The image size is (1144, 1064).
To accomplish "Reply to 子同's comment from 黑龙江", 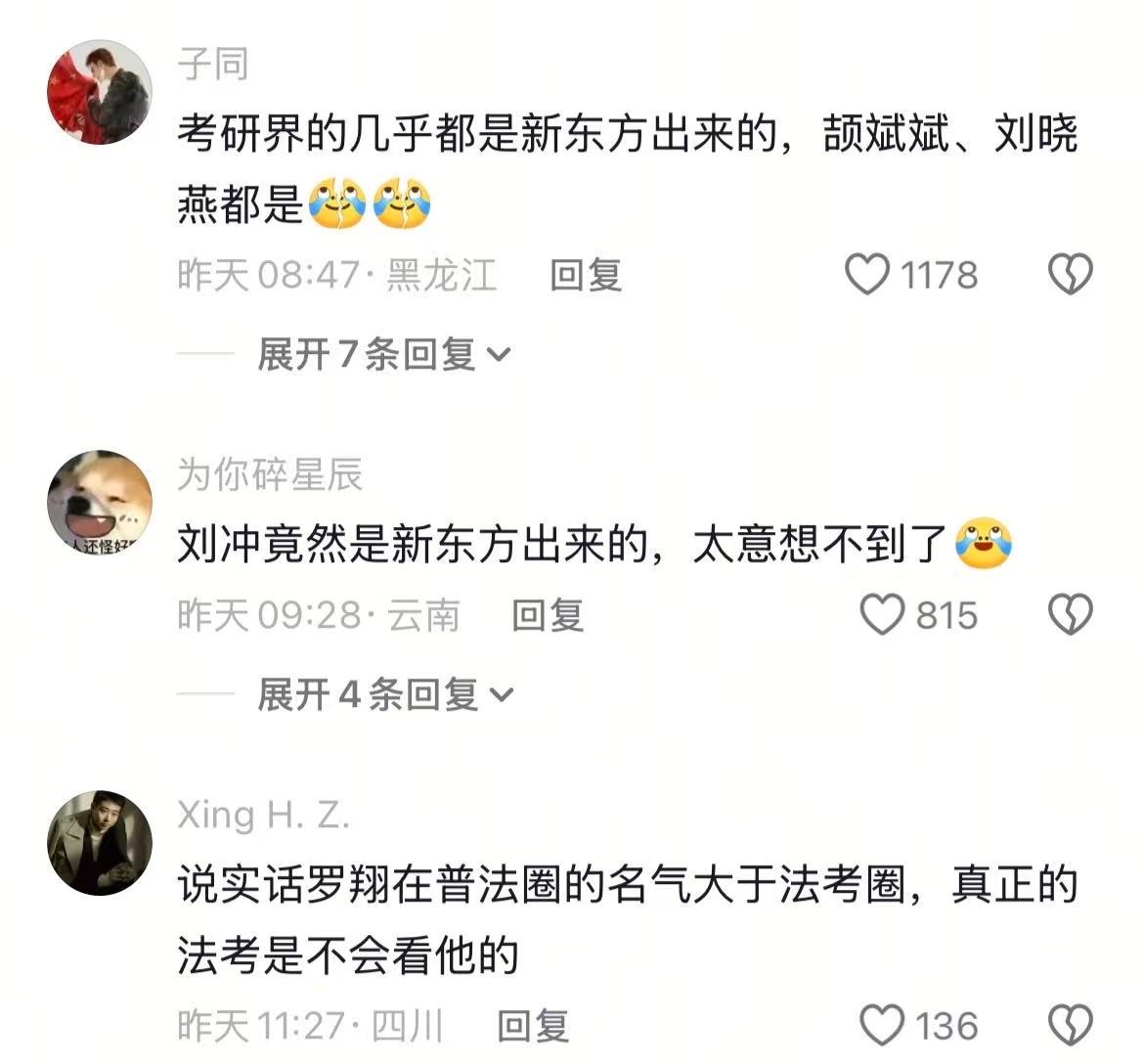I will pos(586,275).
